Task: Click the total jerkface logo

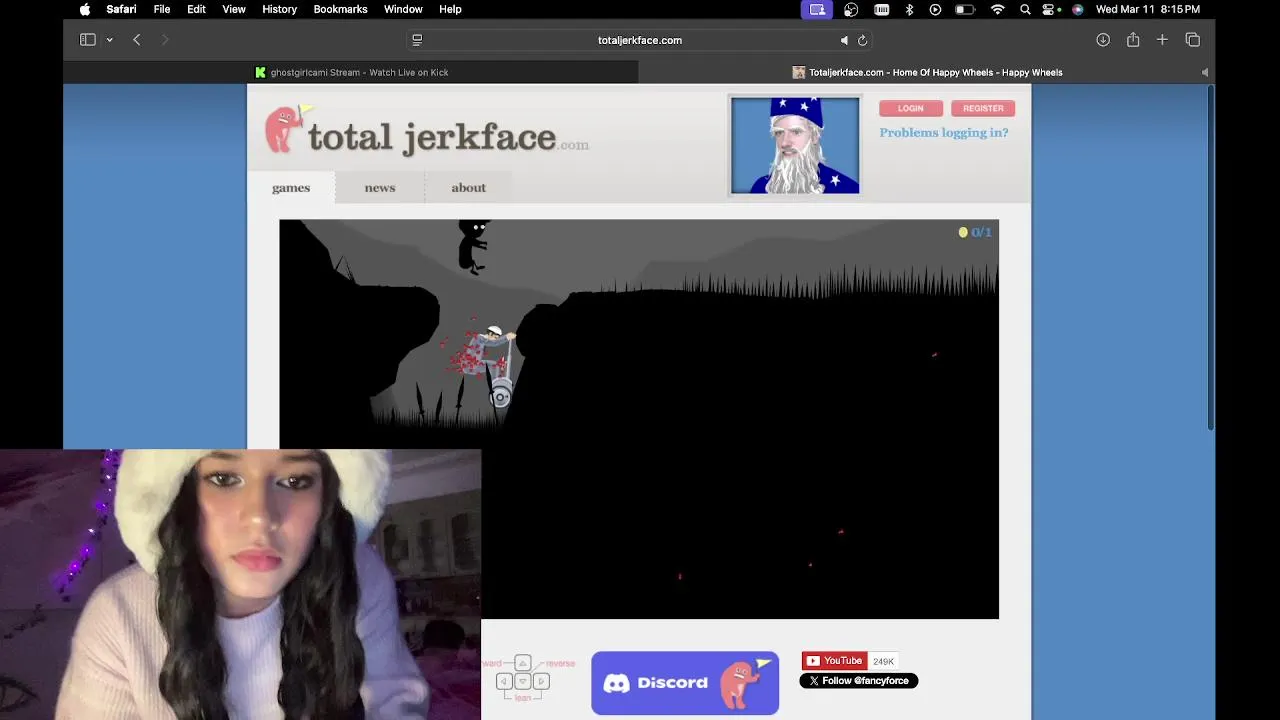Action: tap(427, 131)
